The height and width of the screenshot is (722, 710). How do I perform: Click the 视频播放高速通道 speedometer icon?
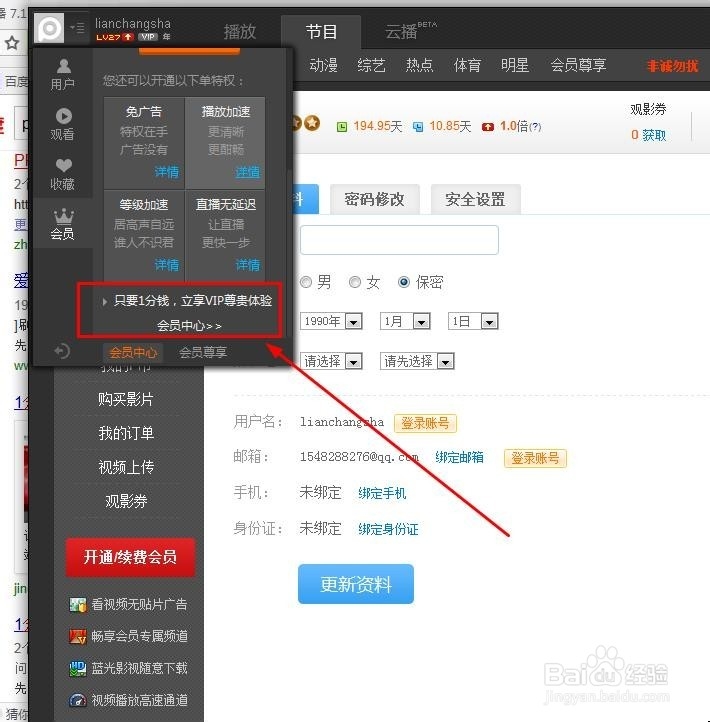click(78, 700)
